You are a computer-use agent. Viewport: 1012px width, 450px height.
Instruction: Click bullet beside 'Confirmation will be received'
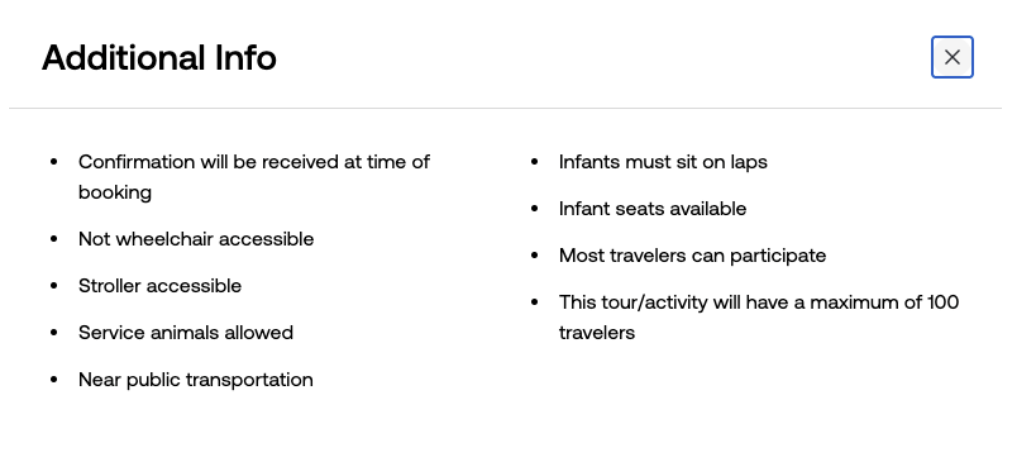click(54, 161)
